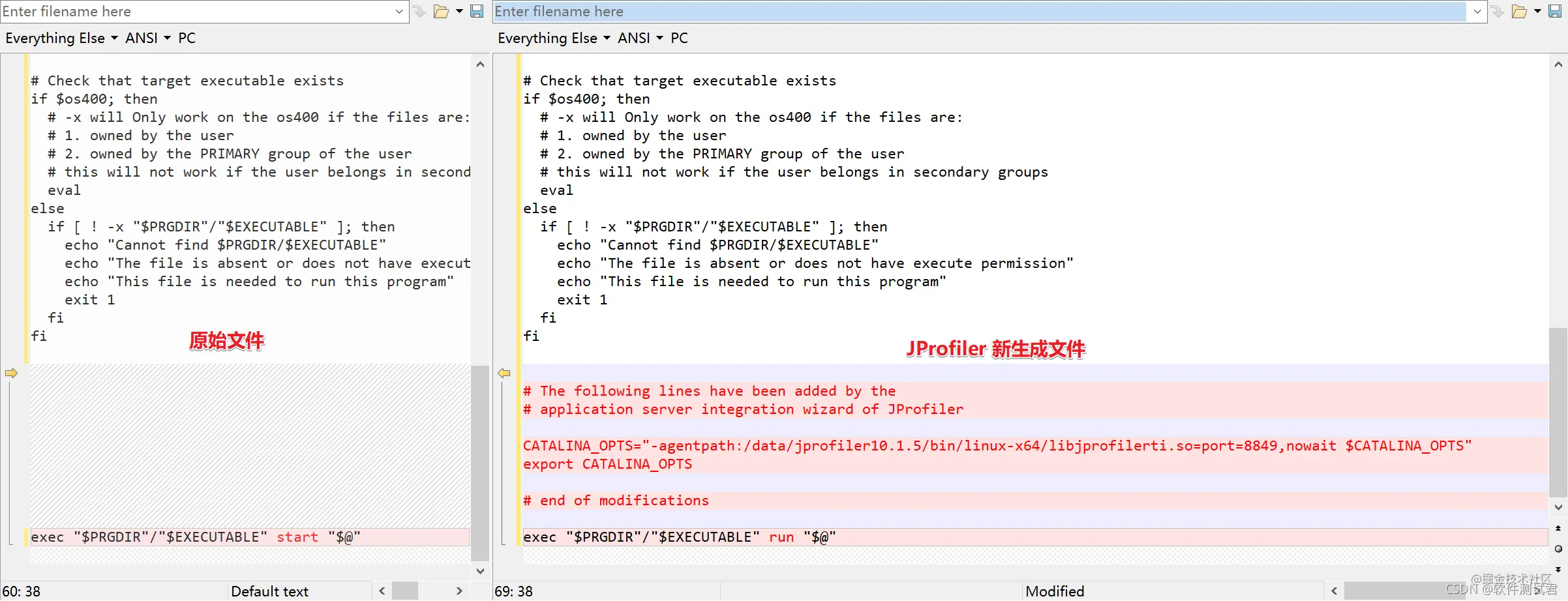This screenshot has width=1568, height=601.
Task: Click right pane 'eval' line
Action: pos(556,190)
